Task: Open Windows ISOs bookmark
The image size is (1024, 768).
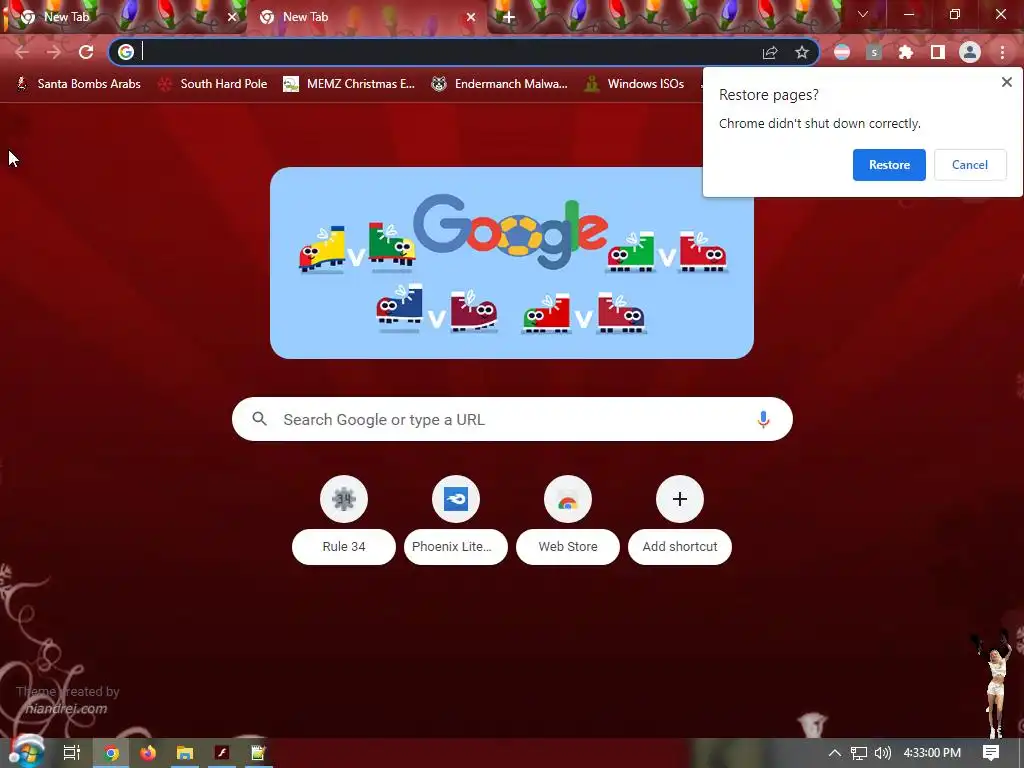Action: point(634,84)
